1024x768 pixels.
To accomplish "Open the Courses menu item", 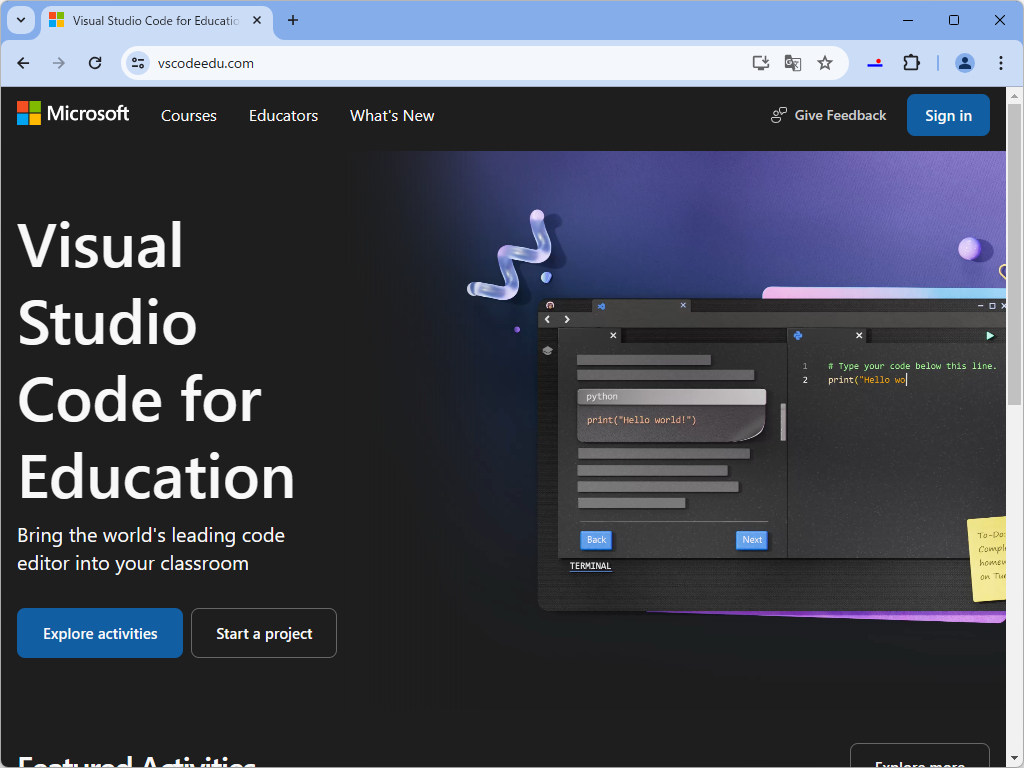I will (188, 115).
